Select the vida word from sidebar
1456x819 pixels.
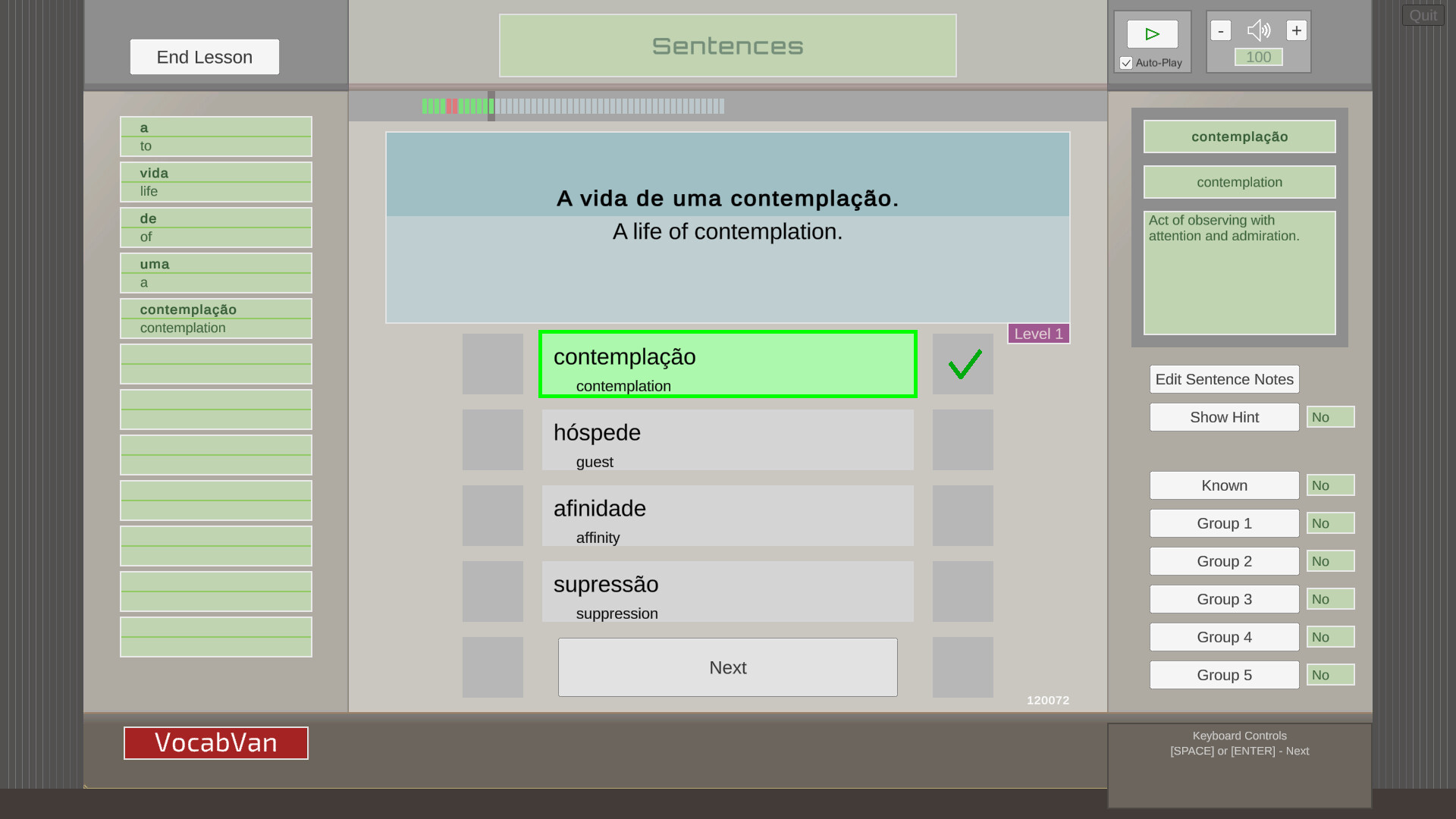216,173
